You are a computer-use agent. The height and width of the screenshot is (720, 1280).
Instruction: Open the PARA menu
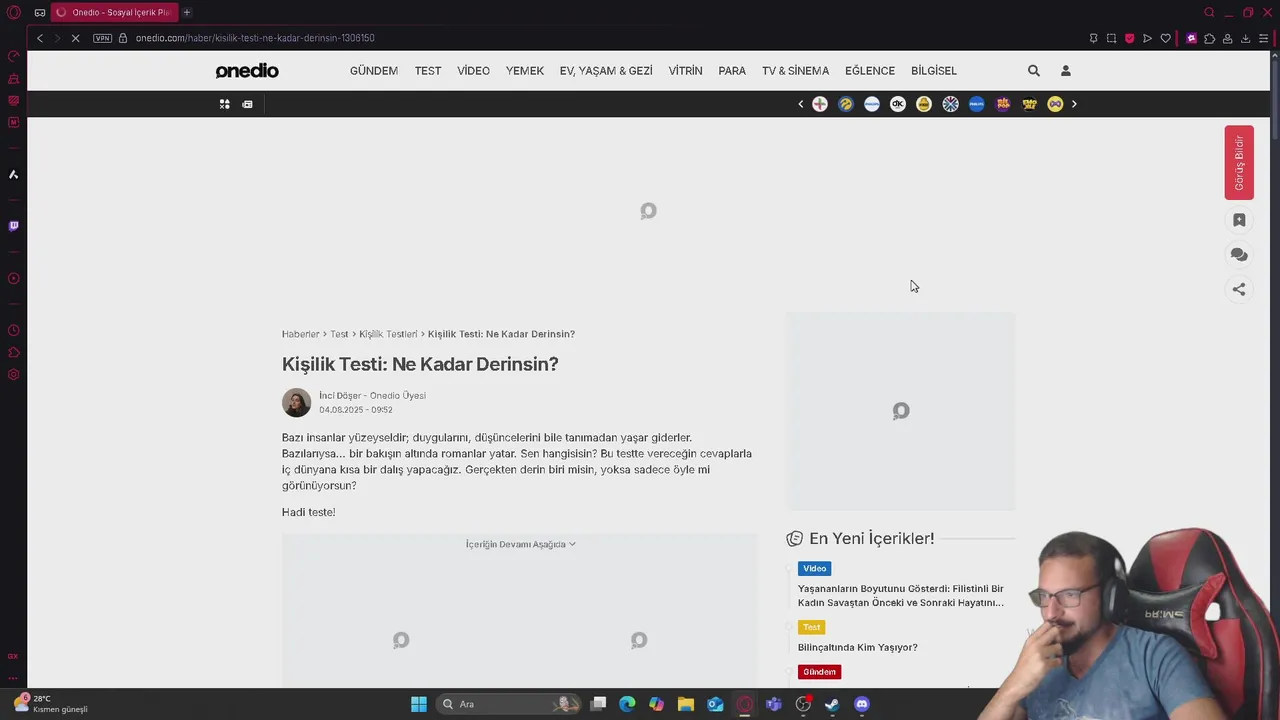(x=732, y=71)
